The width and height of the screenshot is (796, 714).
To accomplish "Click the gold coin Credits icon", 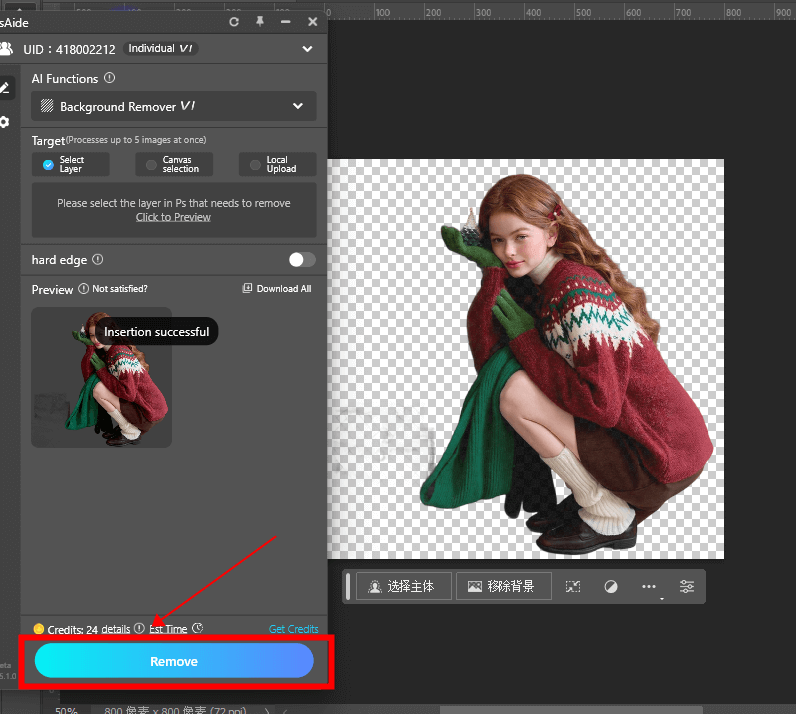I will [x=39, y=629].
